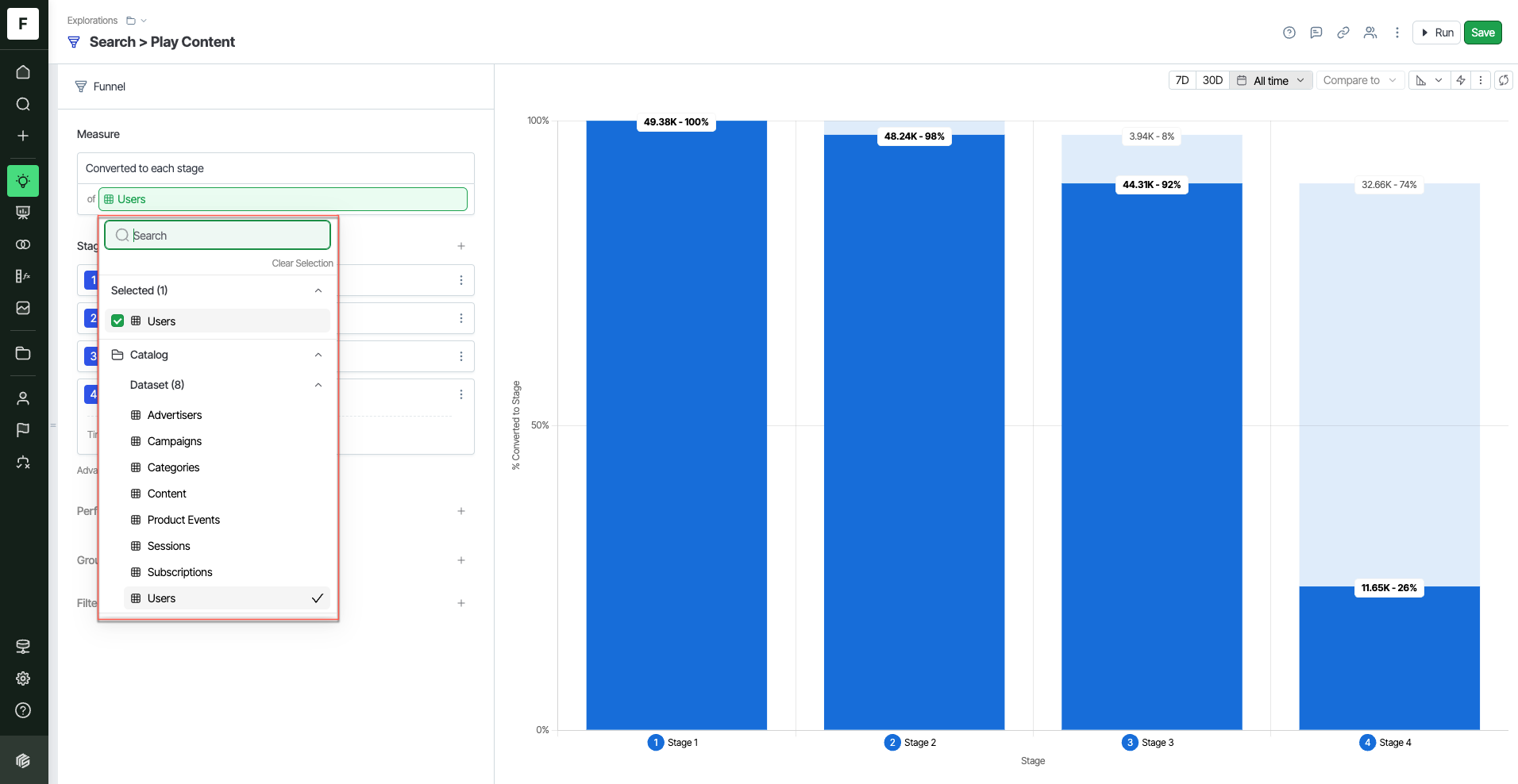Open the Home icon in the sidebar
Screen dimensions: 1518x784
pos(23,72)
